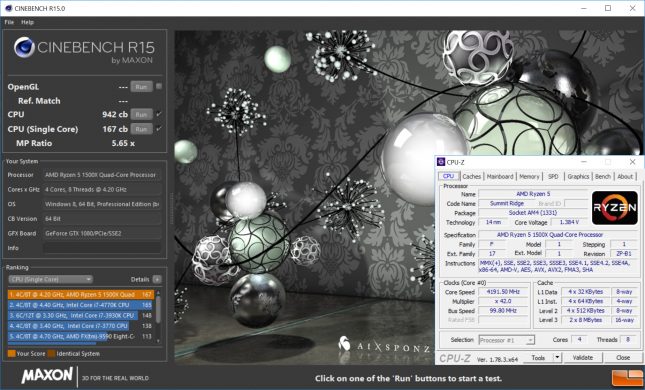
Task: Open the Processor #1 selection dropdown
Action: 506,340
